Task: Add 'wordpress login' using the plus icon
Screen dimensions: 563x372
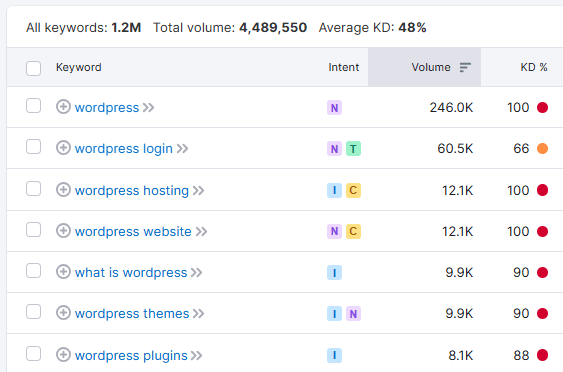Action: point(63,148)
